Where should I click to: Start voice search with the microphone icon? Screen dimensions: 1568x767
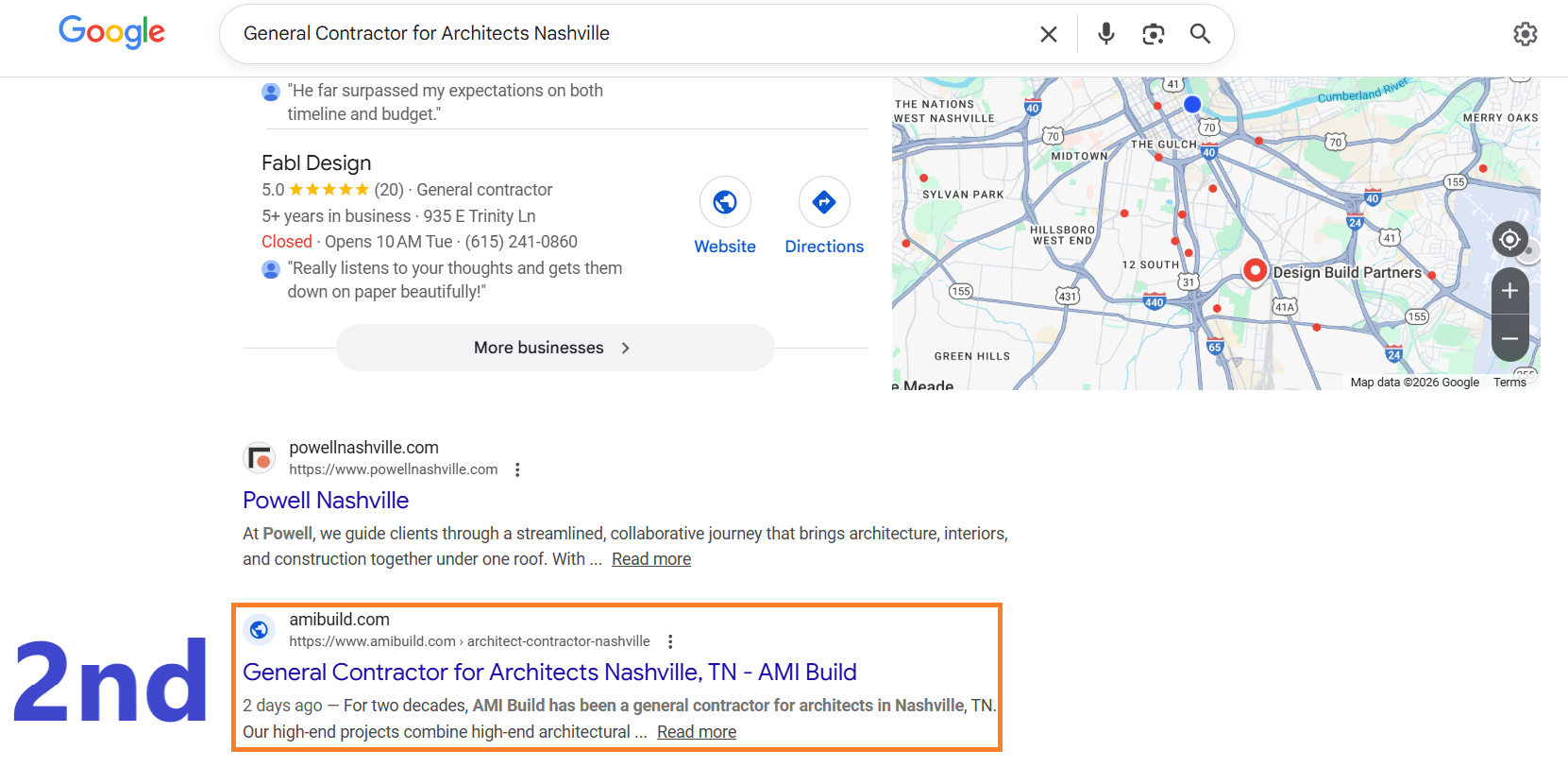pyautogui.click(x=1106, y=34)
